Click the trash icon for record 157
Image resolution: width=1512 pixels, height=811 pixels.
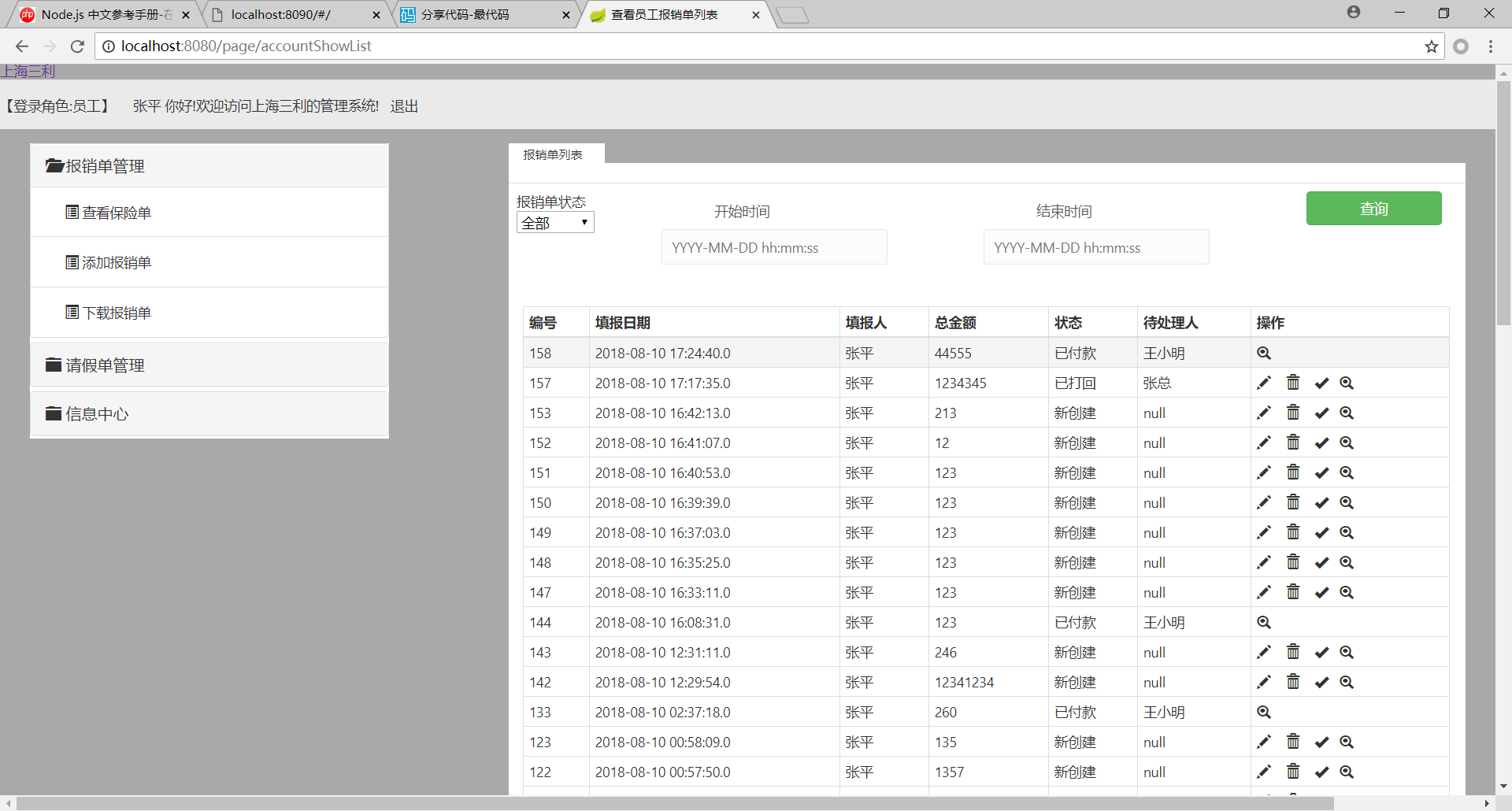pos(1293,383)
